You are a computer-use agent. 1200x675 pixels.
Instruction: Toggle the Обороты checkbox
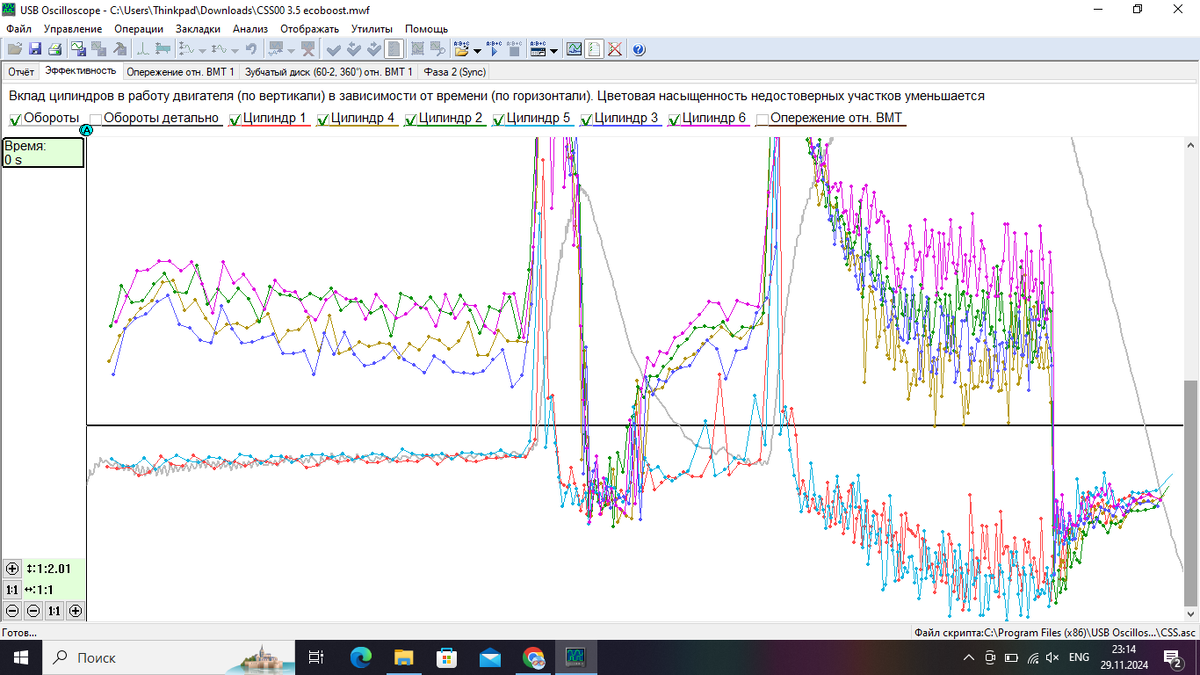tap(15, 119)
